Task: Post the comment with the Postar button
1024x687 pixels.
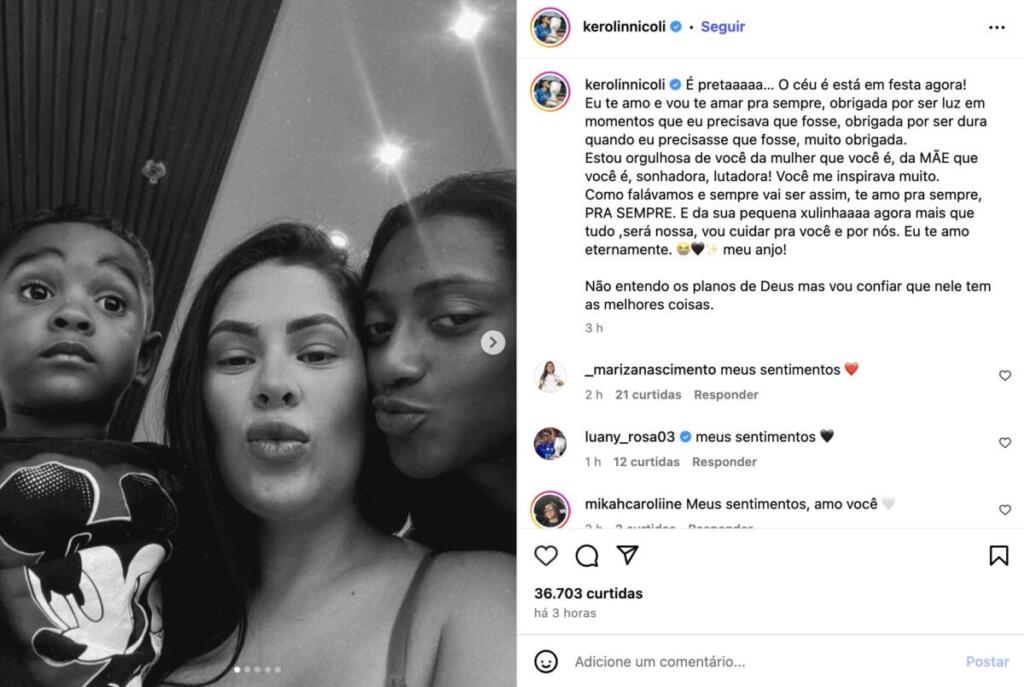Action: [x=987, y=662]
